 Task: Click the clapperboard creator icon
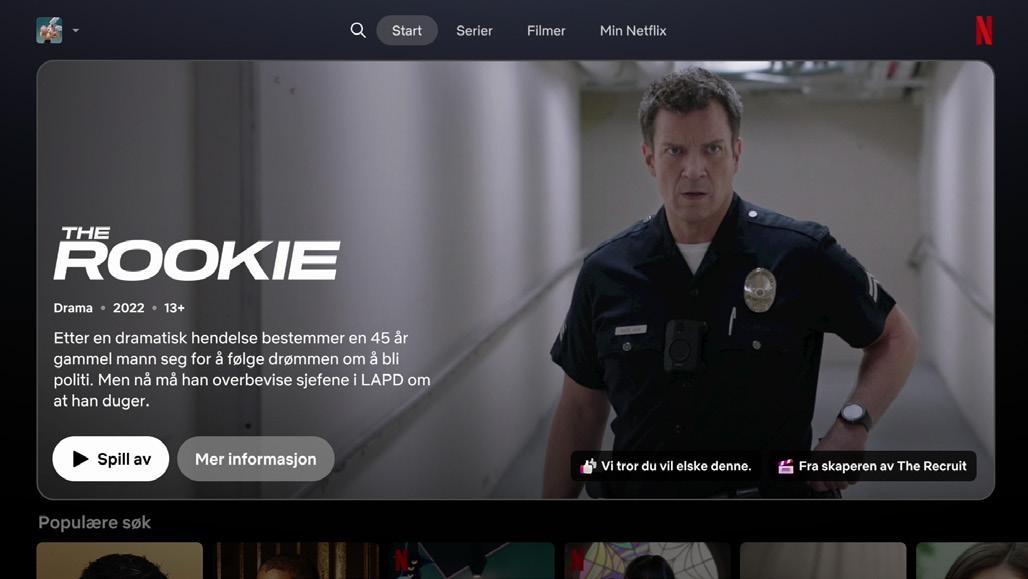click(x=785, y=466)
